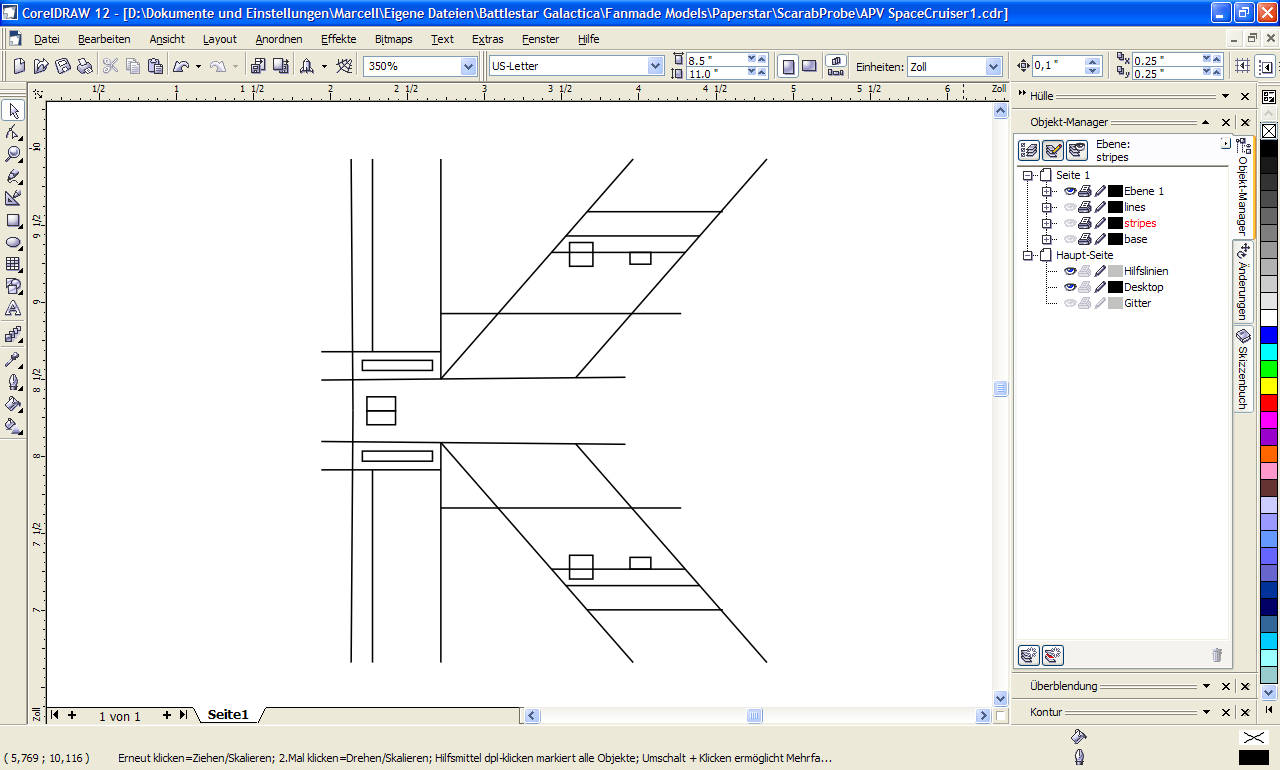
Task: Click the Application Launcher icon
Action: 307,66
